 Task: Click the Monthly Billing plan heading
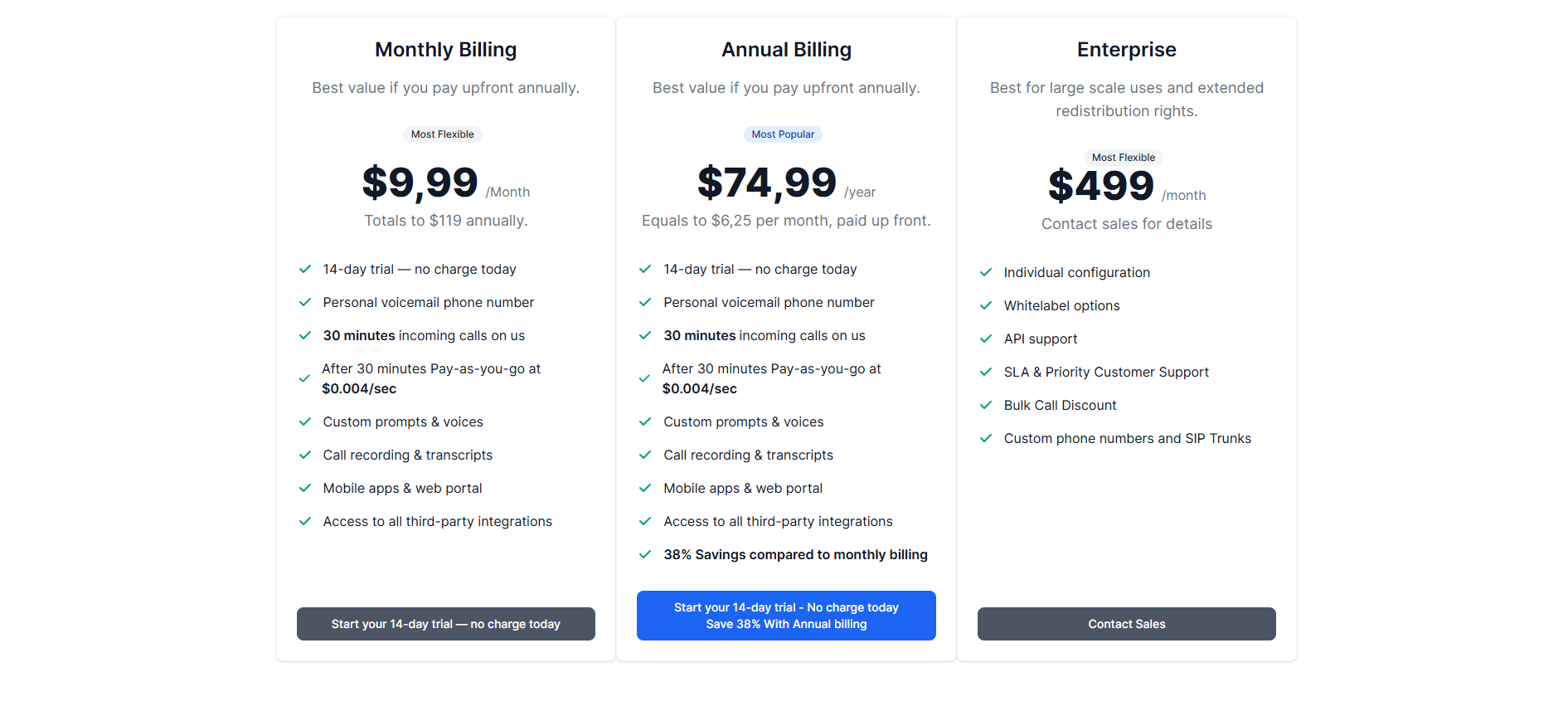point(445,49)
